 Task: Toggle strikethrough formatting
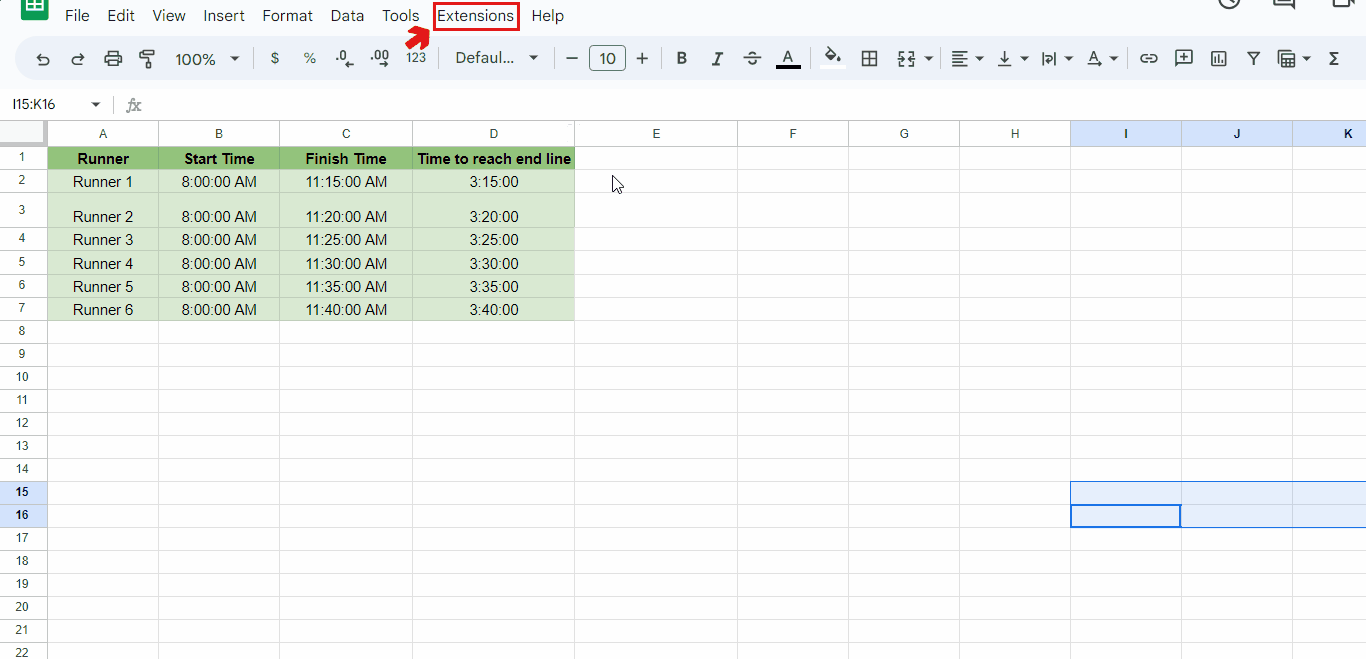tap(752, 58)
